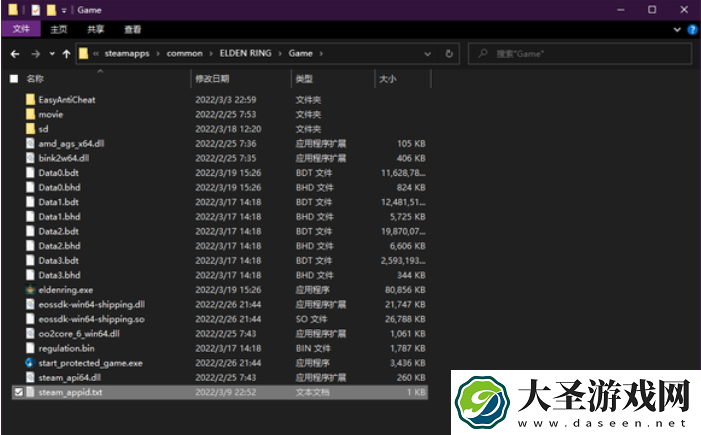Click the new folder quick access icon
Viewport: 701px width, 435px height.
[51, 10]
